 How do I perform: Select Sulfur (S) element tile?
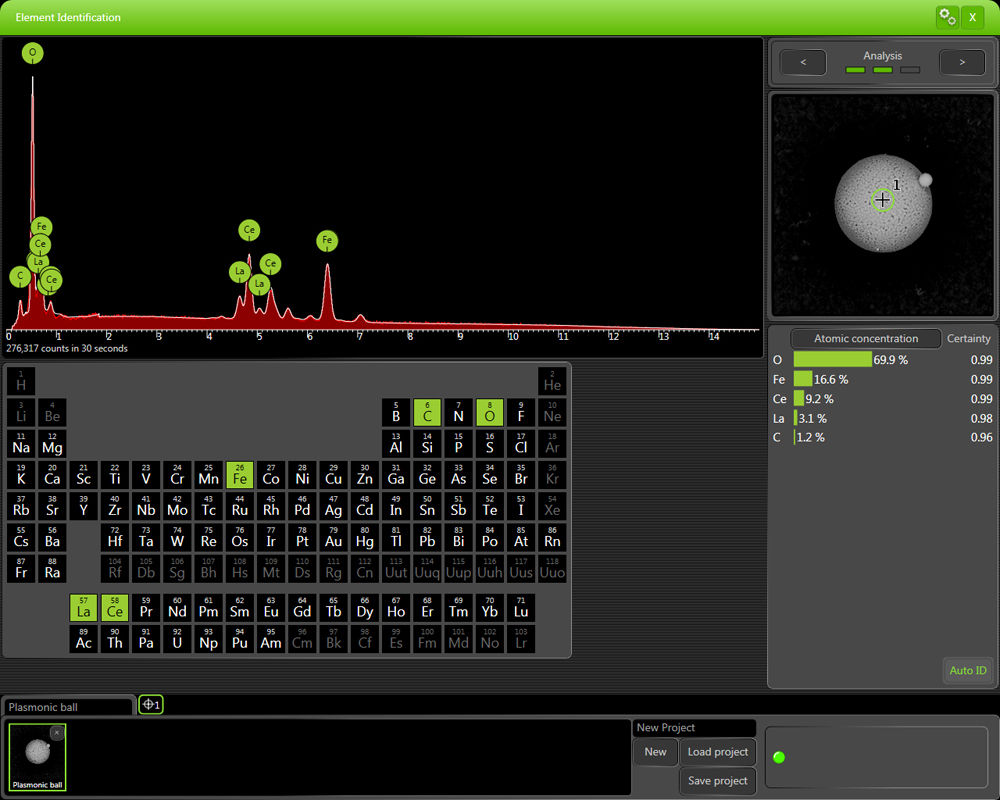coord(490,444)
